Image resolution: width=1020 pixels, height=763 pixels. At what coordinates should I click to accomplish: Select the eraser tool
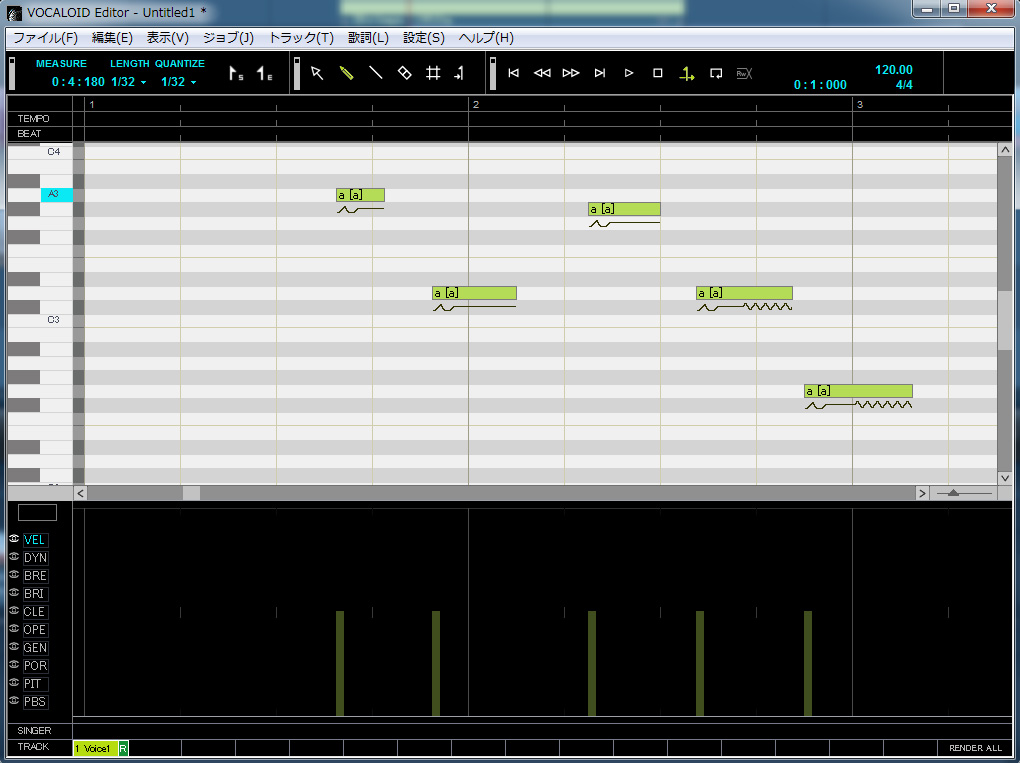[404, 73]
